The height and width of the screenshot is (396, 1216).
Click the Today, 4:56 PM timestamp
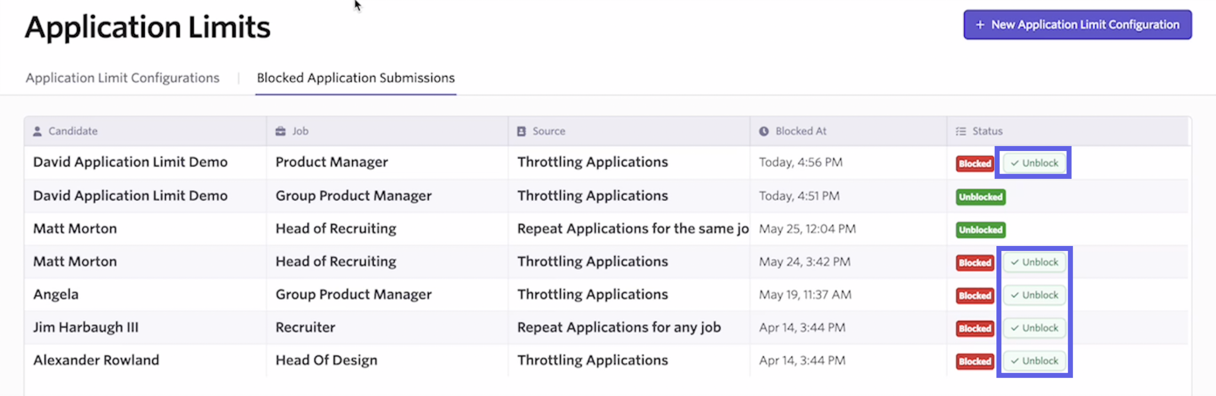tap(800, 163)
